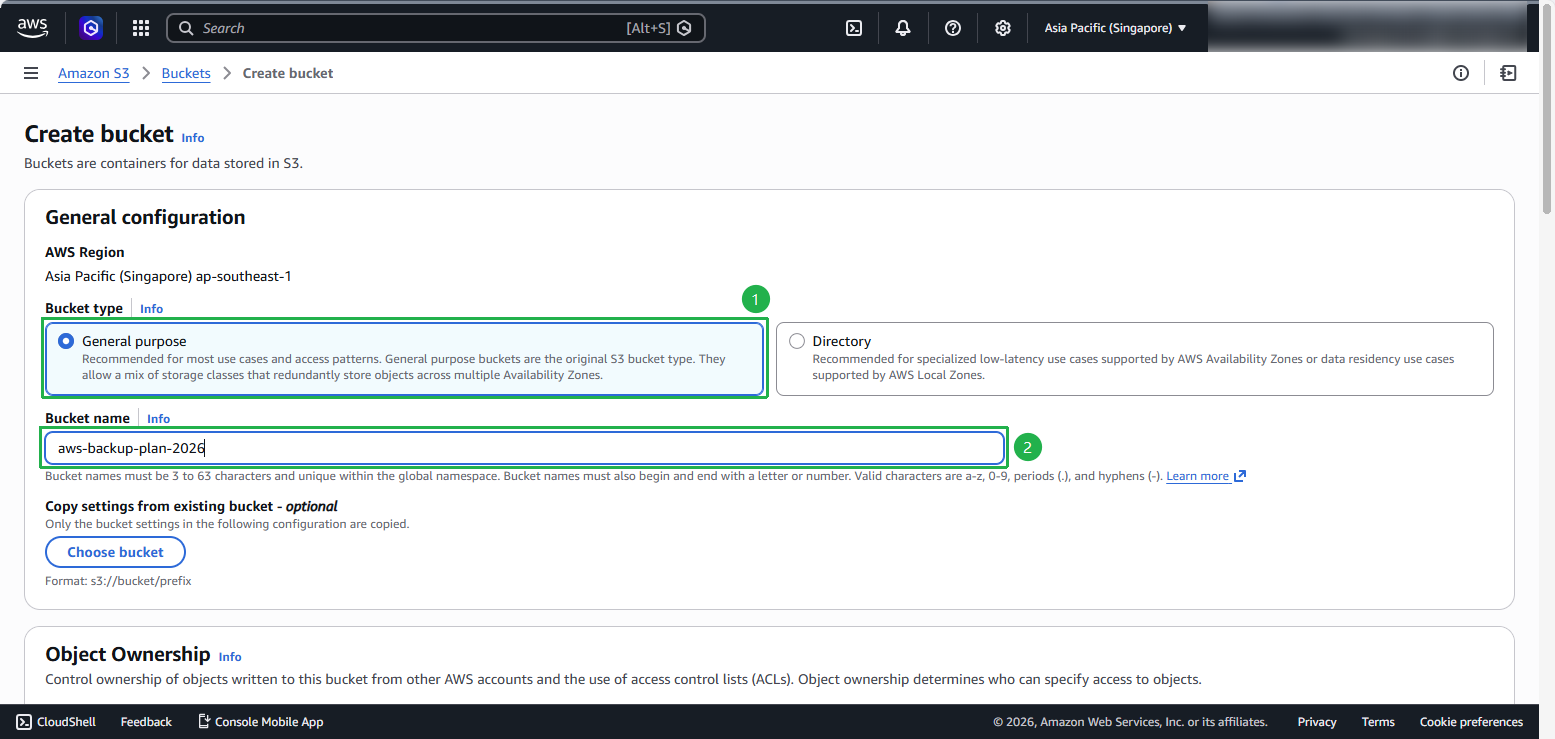This screenshot has height=739, width=1555.
Task: Click the Create bucket breadcrumb text
Action: (288, 73)
